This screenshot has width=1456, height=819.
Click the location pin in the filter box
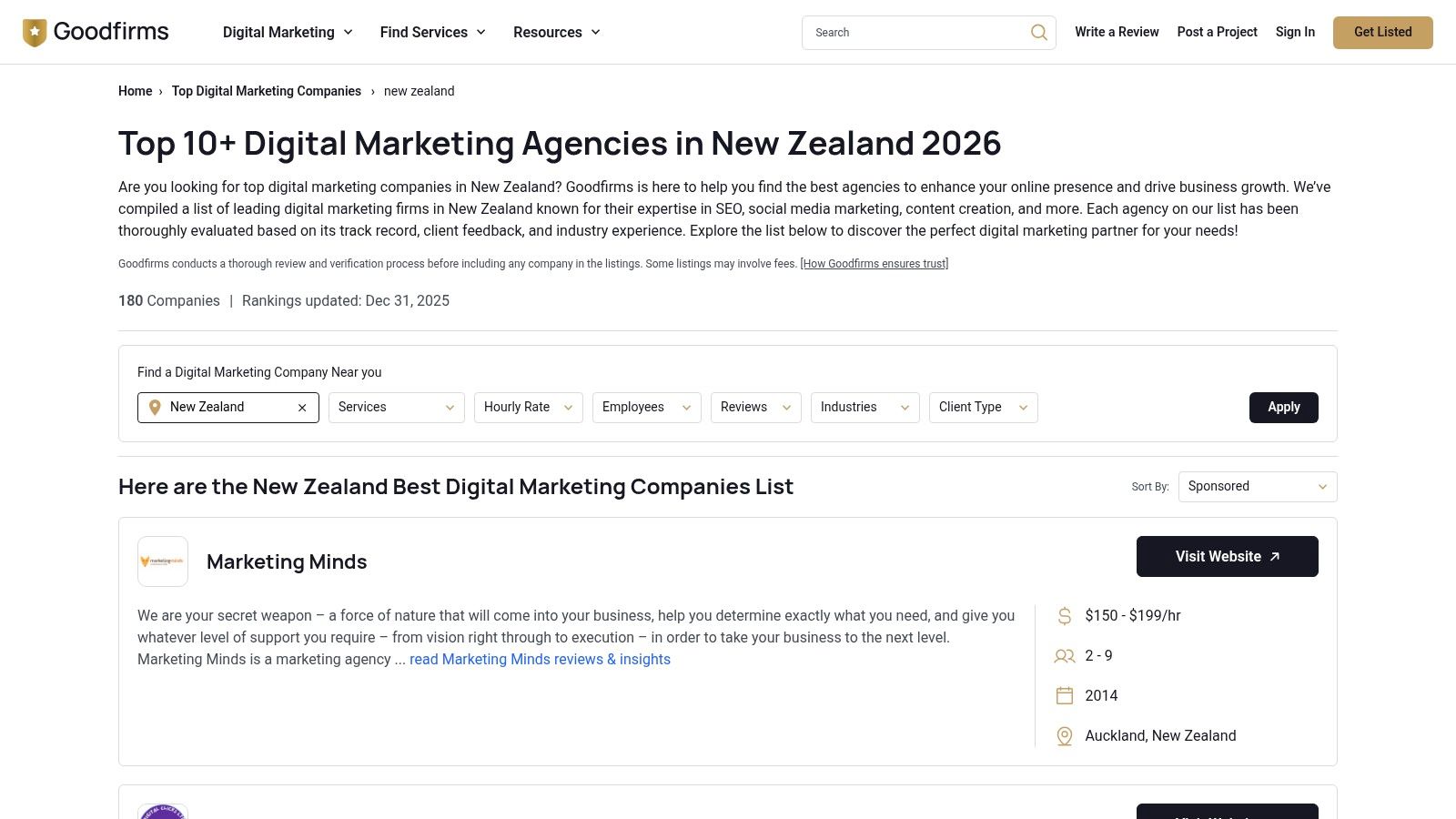pos(155,407)
